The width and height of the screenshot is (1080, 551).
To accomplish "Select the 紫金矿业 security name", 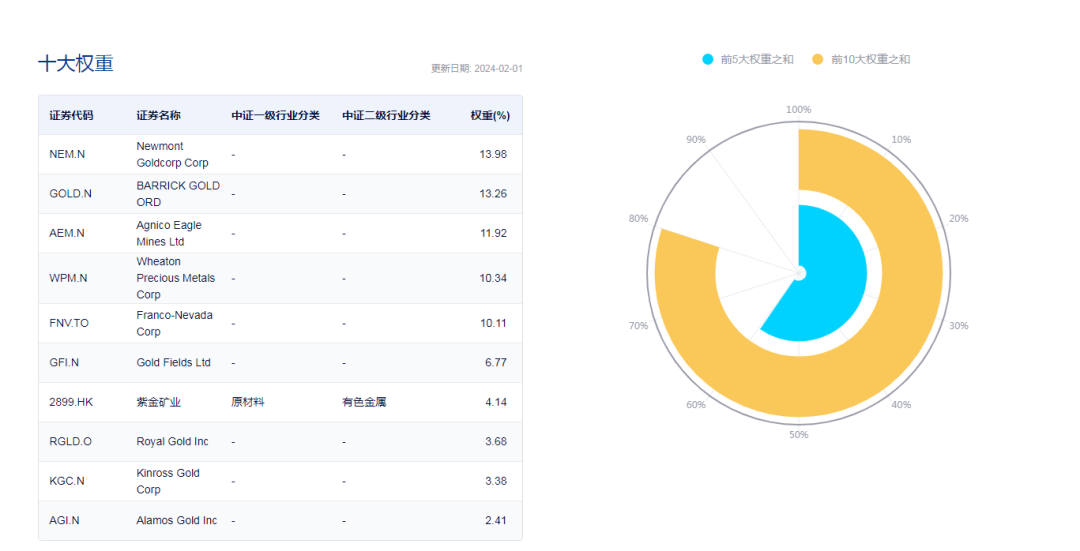I will tap(158, 402).
